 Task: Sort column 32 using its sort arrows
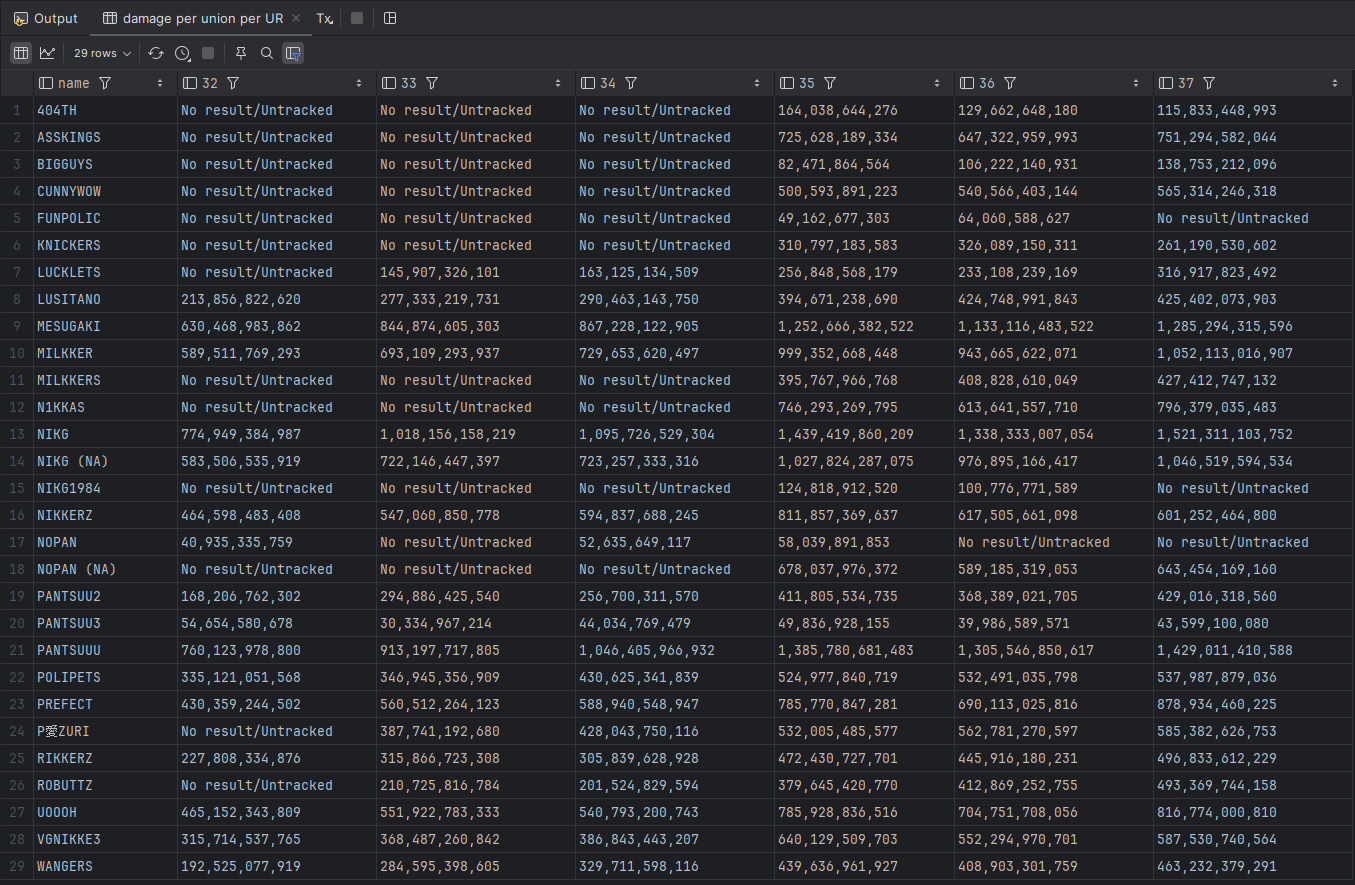359,83
